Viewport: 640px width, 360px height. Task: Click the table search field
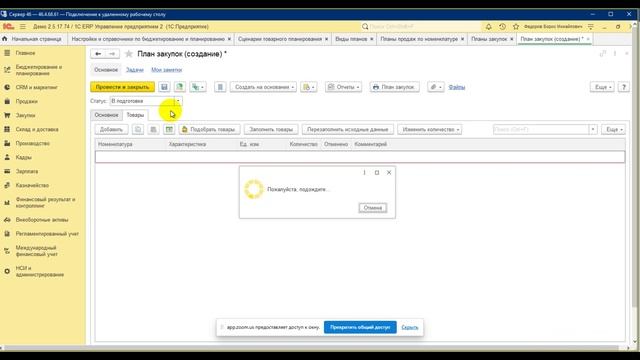click(541, 129)
